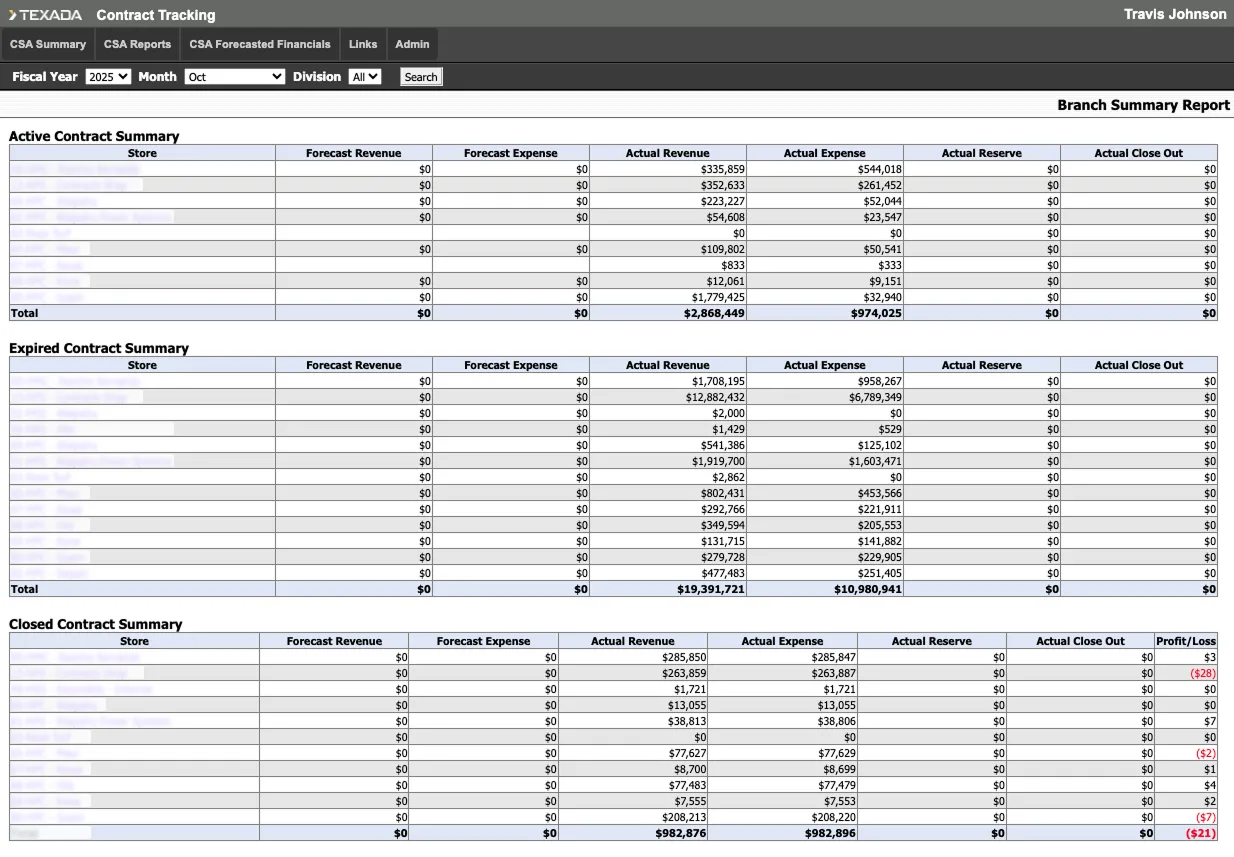Open the Admin menu item
The height and width of the screenshot is (857, 1234).
point(412,44)
